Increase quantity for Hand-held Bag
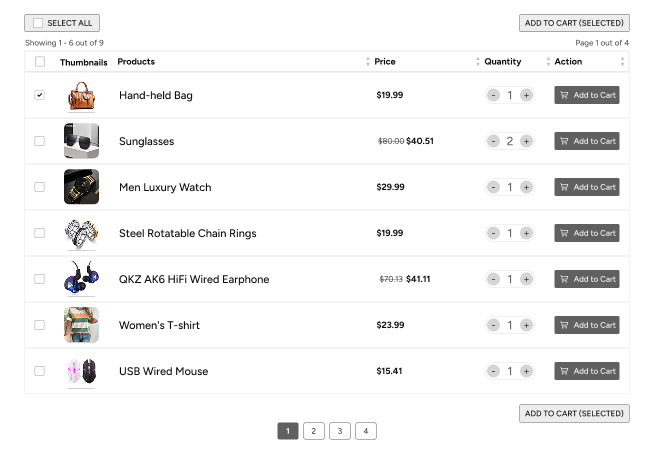The image size is (654, 451). [x=526, y=95]
